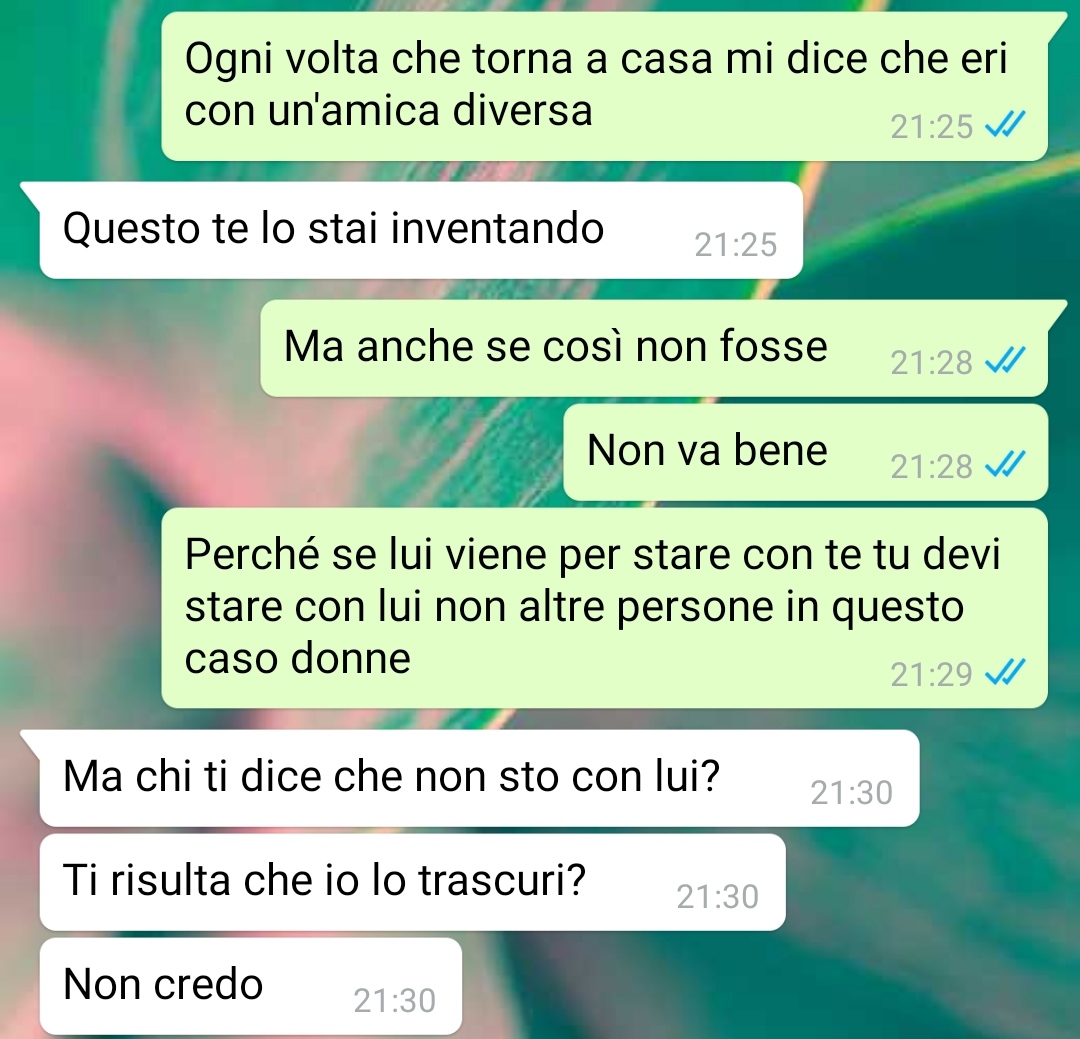The width and height of the screenshot is (1080, 1039).
Task: Select the message starting 'Perché se lui viene'
Action: [x=605, y=608]
